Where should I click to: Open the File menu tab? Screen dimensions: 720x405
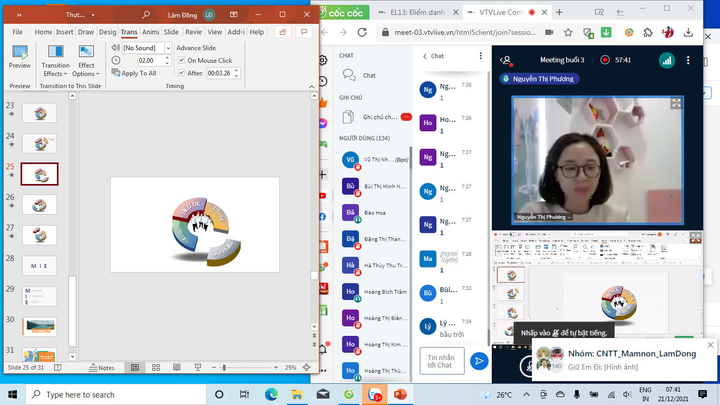(17, 32)
